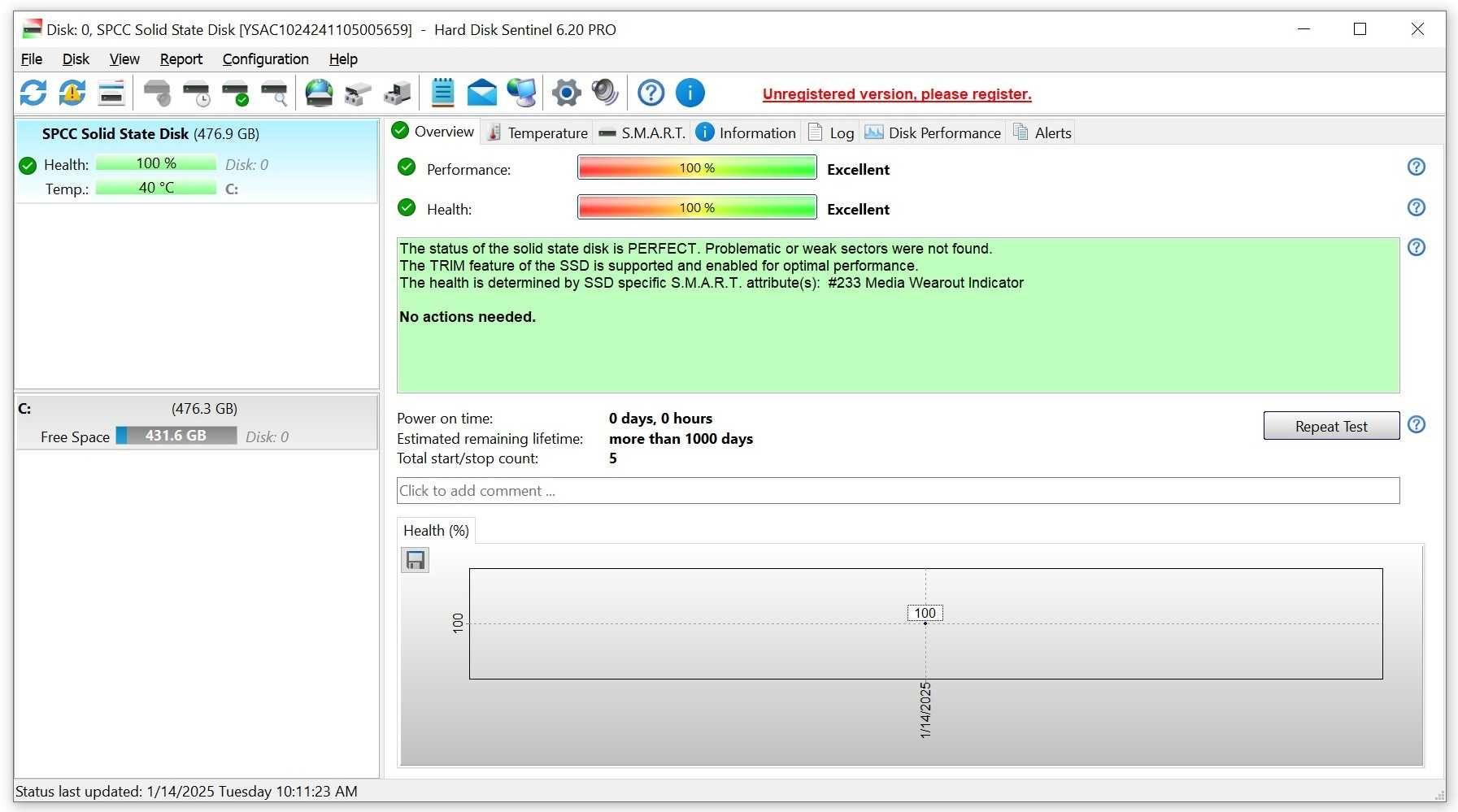This screenshot has height=812, width=1458.
Task: Click the left-panel Health 100 % green bar
Action: (x=156, y=163)
